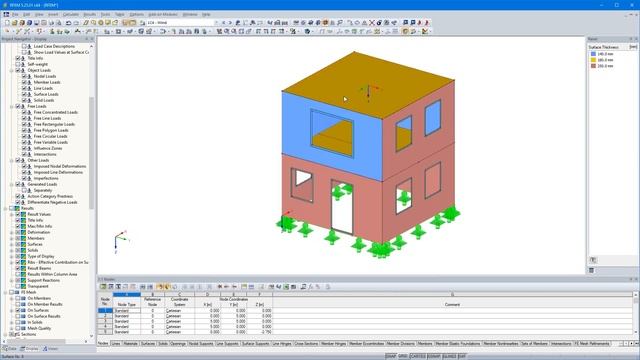This screenshot has width=640, height=360.
Task: Click the yellow thickness color swatch
Action: 593,60
